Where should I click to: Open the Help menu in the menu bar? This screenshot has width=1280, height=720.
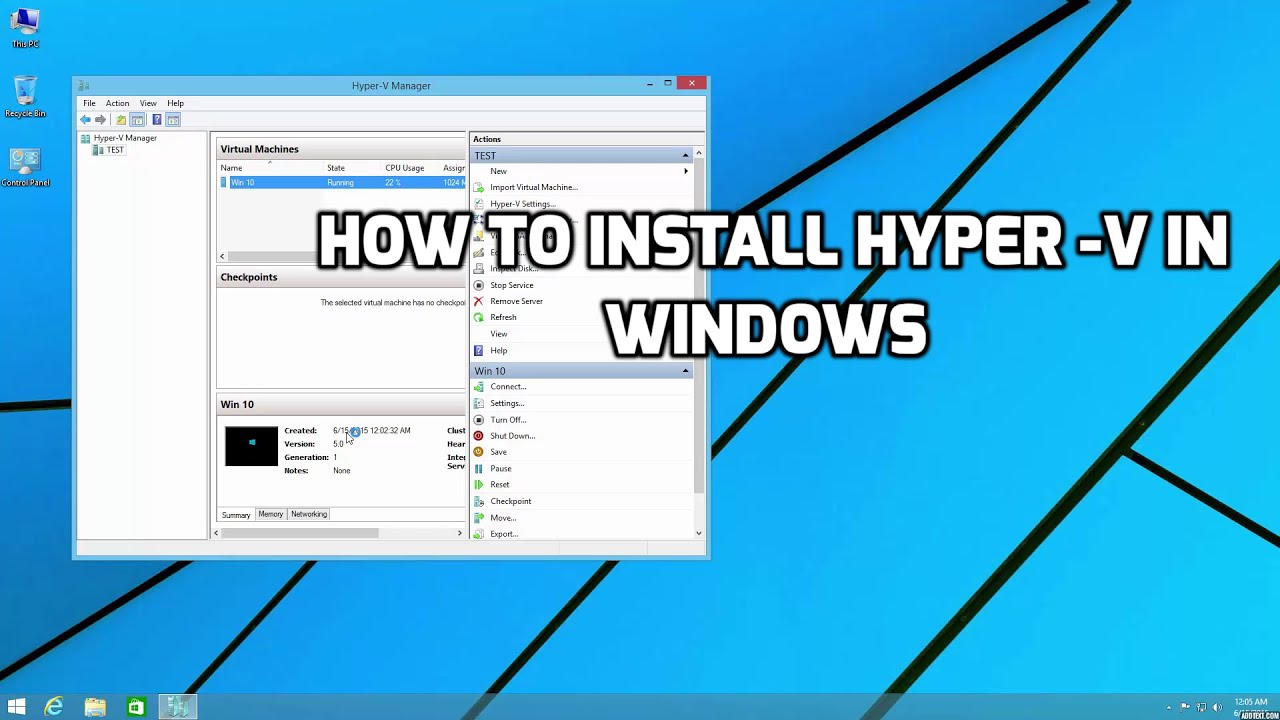[176, 103]
